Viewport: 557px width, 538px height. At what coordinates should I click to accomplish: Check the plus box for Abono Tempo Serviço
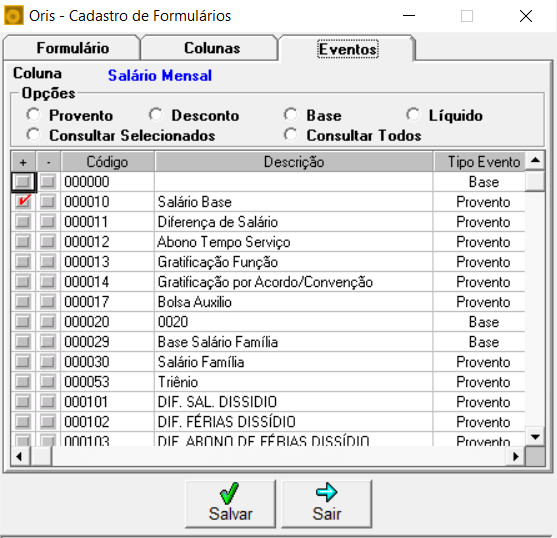tap(23, 242)
